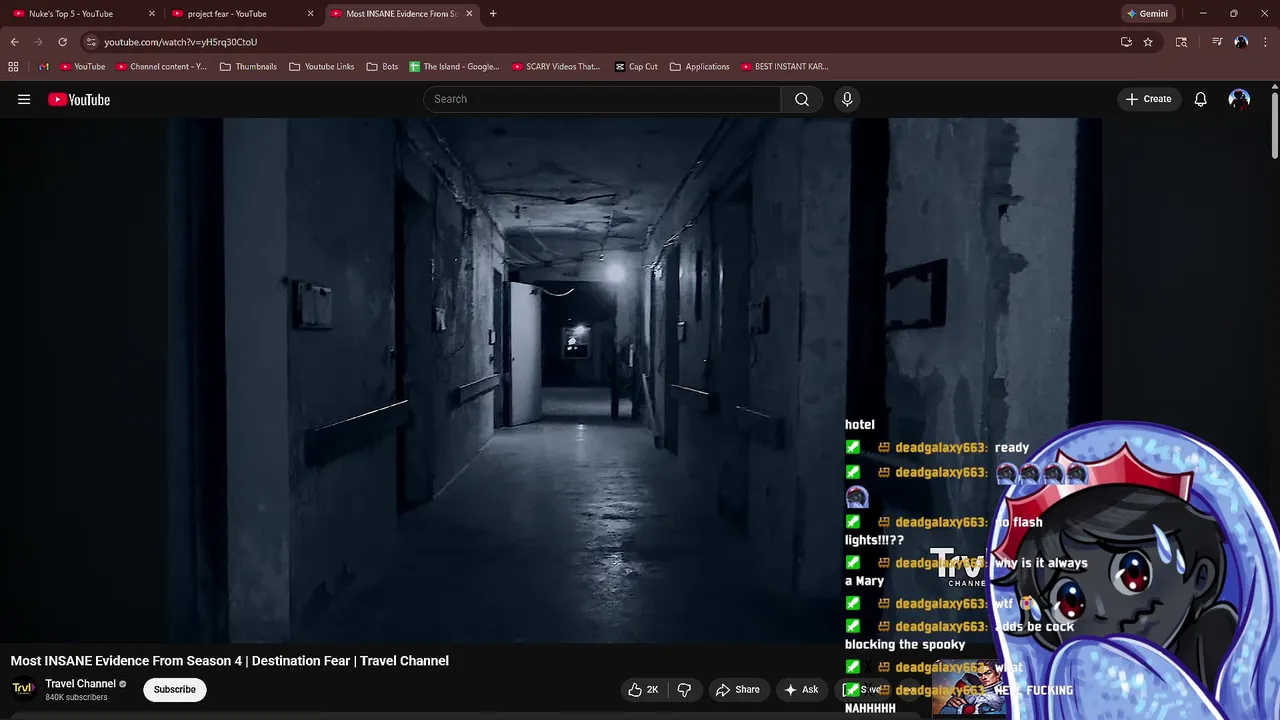Open the SCARY Videos That bookmark
The image size is (1280, 720).
coord(556,67)
